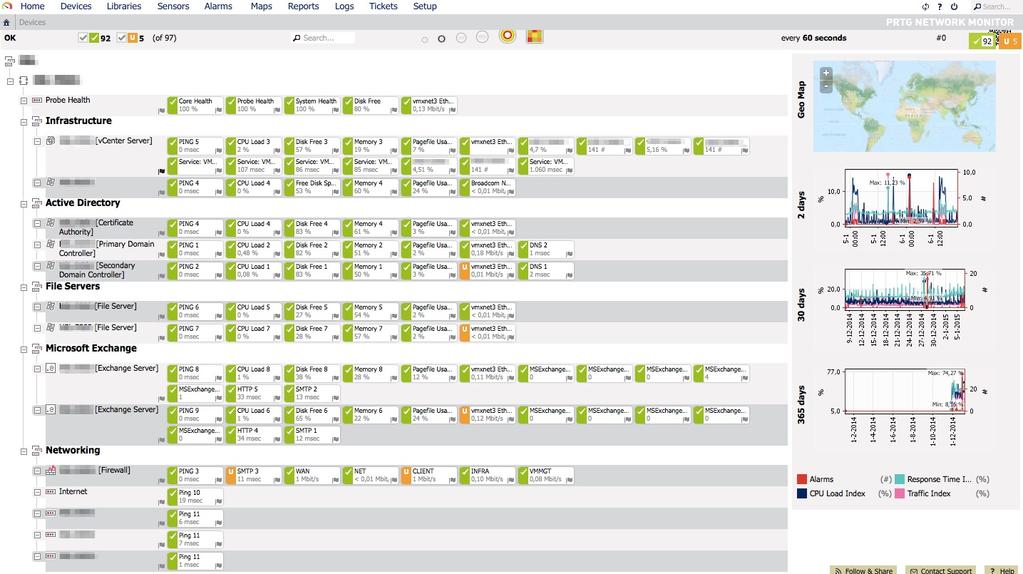1023x574 pixels.
Task: Click the Help button at bottom right
Action: [1001, 570]
